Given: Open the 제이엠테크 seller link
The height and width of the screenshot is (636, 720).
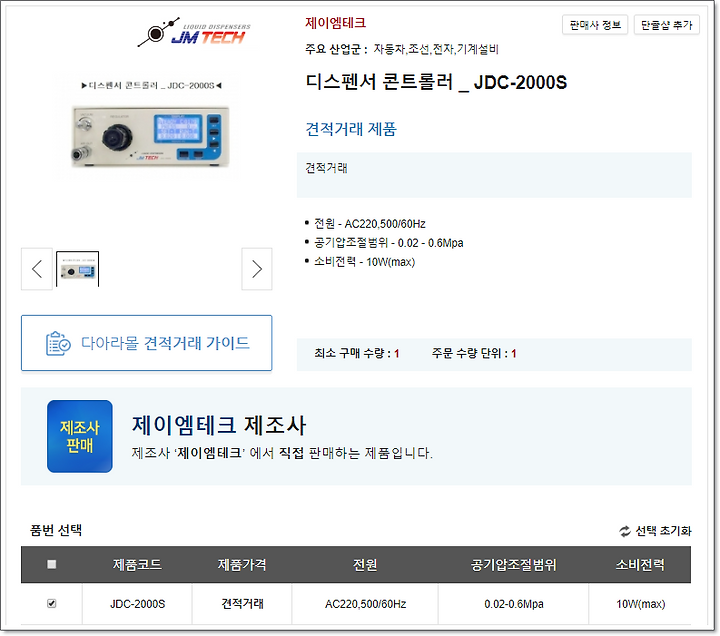Looking at the screenshot, I should pyautogui.click(x=335, y=23).
